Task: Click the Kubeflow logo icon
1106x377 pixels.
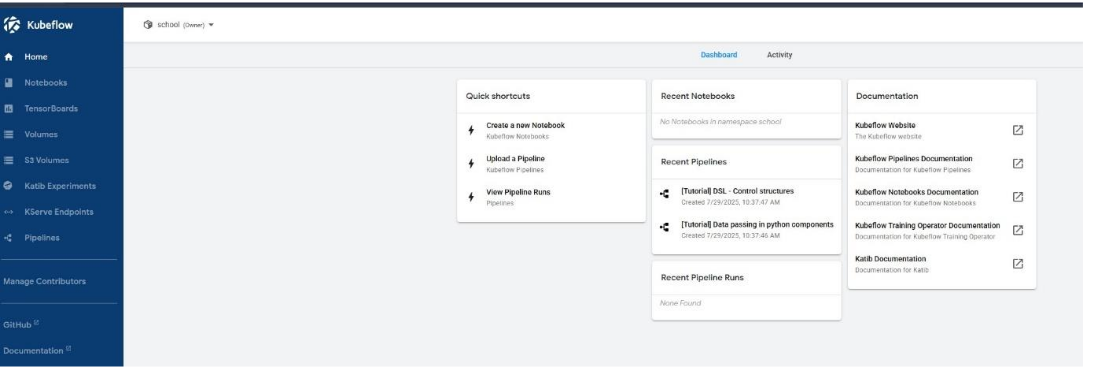Action: click(12, 25)
